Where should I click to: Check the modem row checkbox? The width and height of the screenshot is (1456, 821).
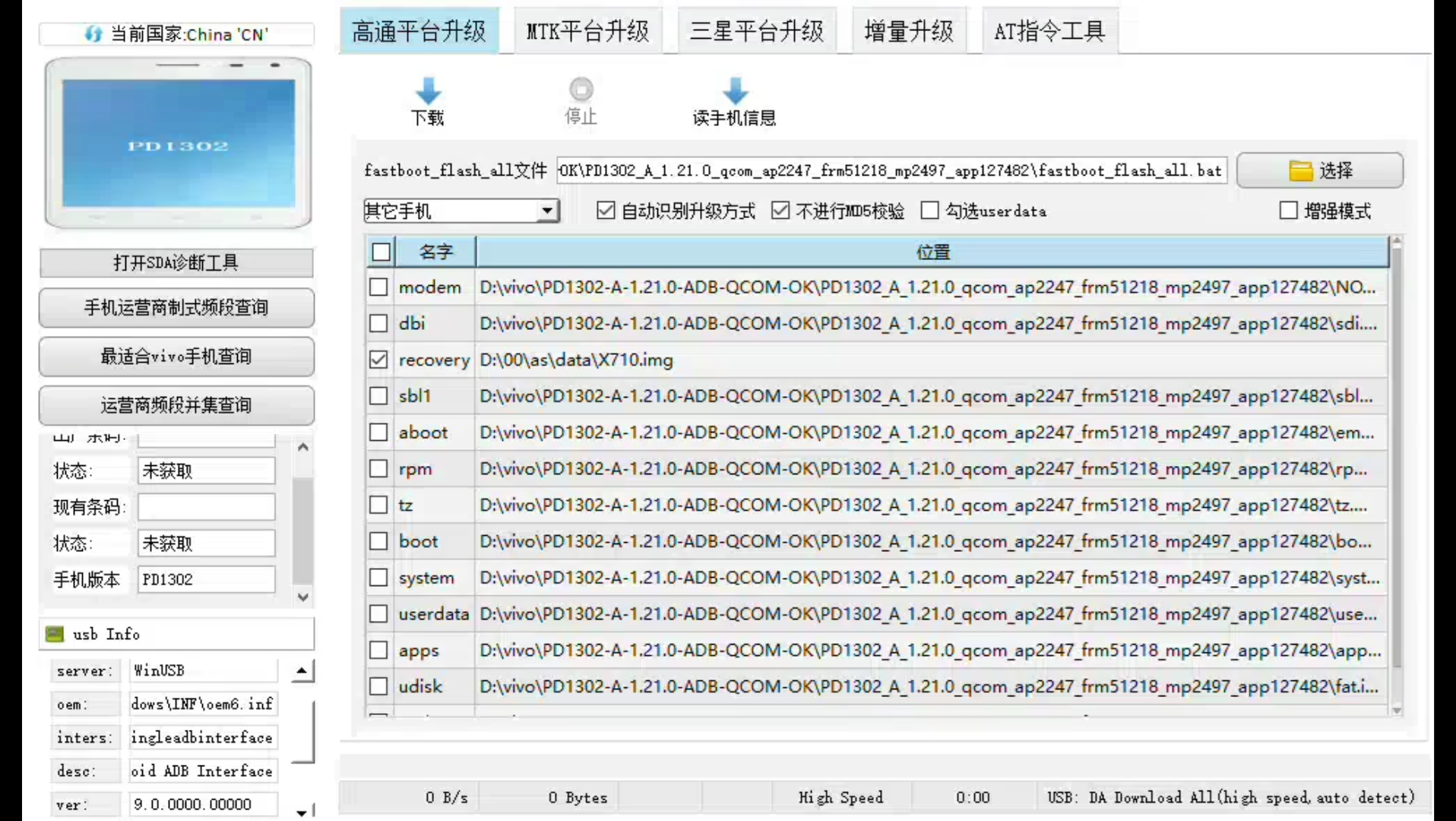[x=378, y=287]
